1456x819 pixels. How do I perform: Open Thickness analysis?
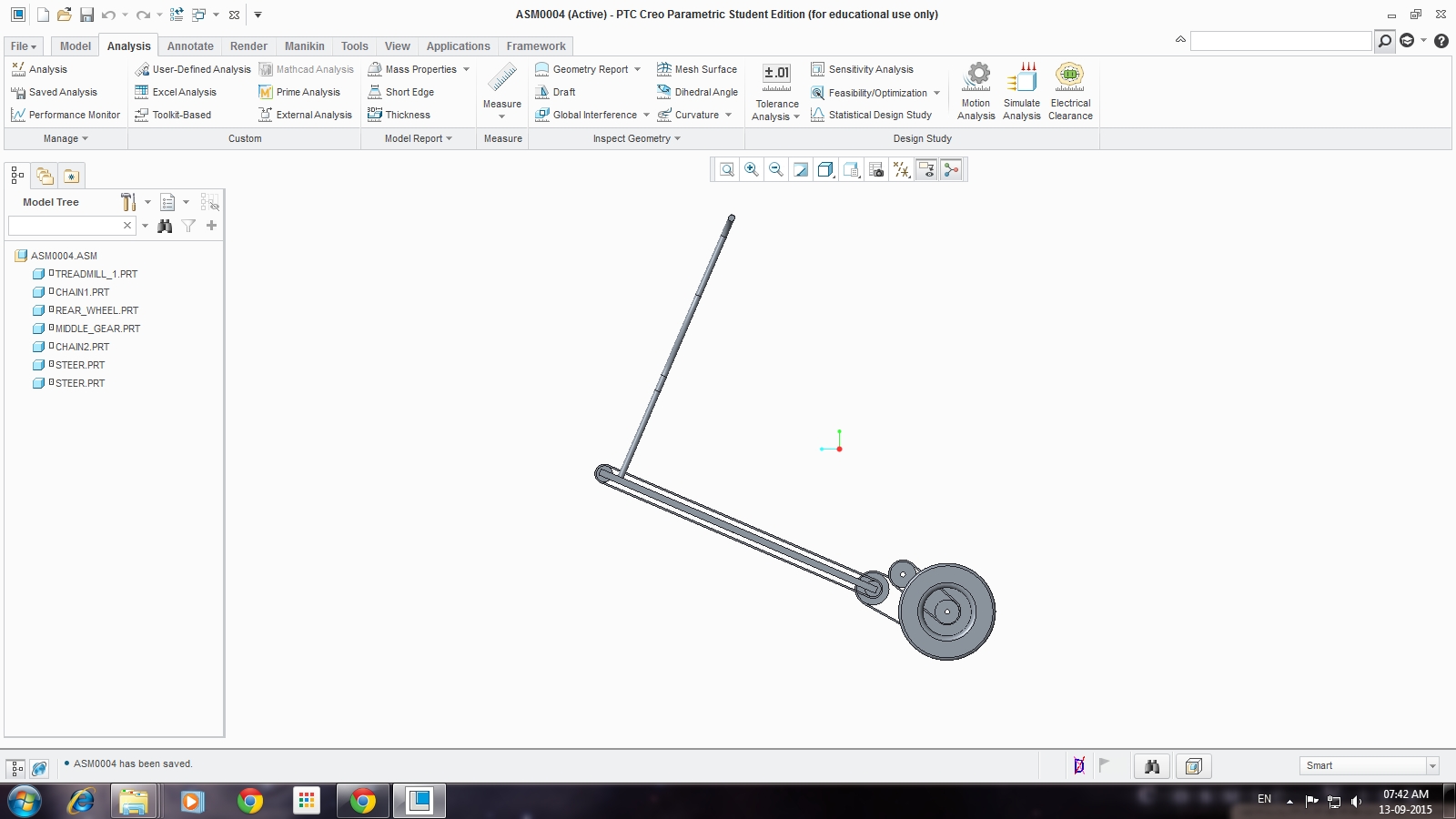(399, 115)
